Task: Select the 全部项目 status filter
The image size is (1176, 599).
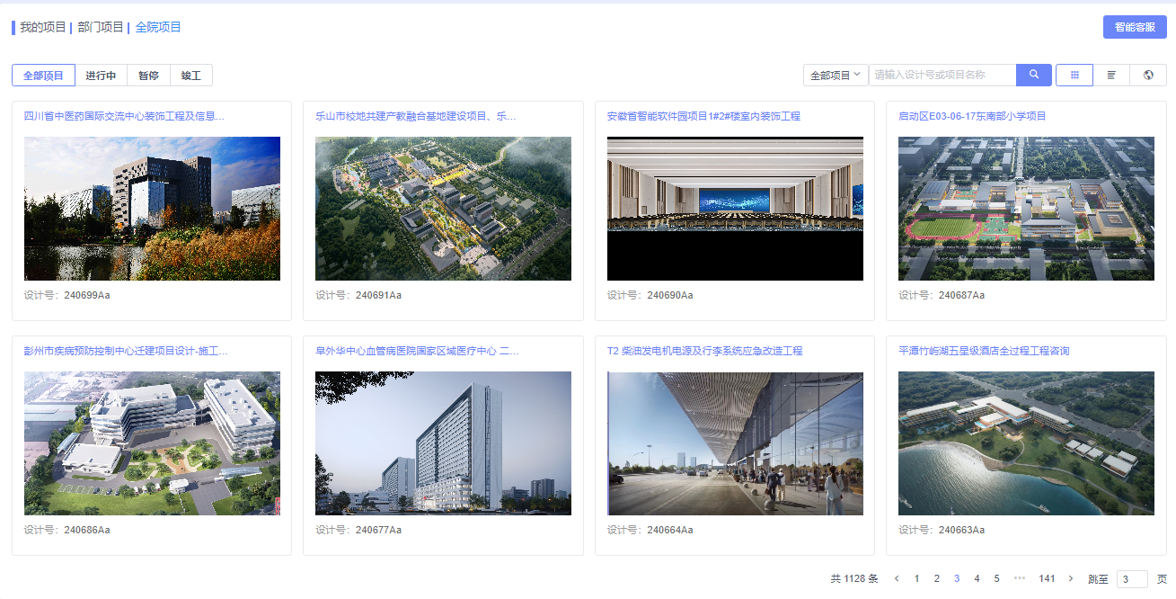Action: click(43, 76)
